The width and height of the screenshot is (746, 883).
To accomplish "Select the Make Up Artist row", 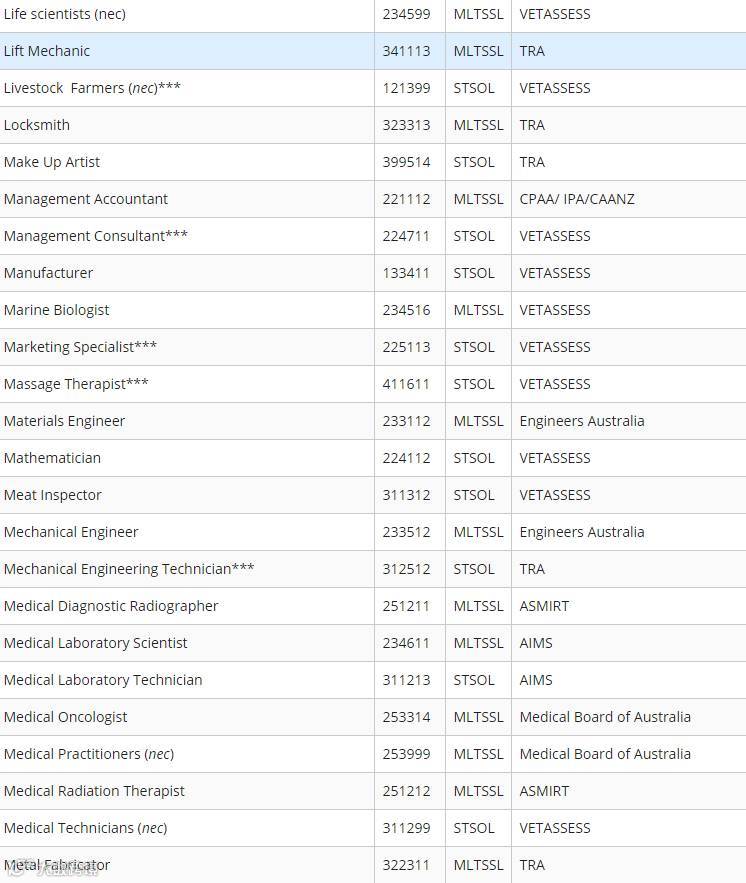I will (x=373, y=162).
